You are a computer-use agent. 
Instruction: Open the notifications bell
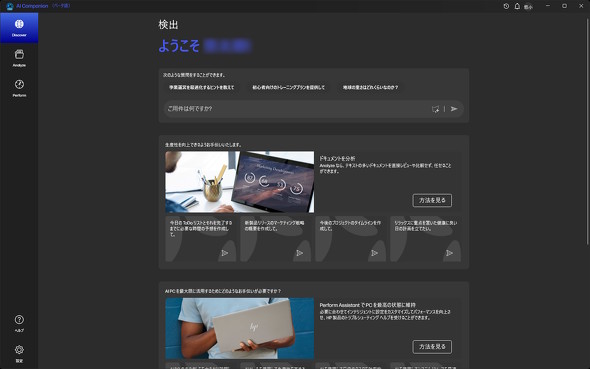(517, 6)
